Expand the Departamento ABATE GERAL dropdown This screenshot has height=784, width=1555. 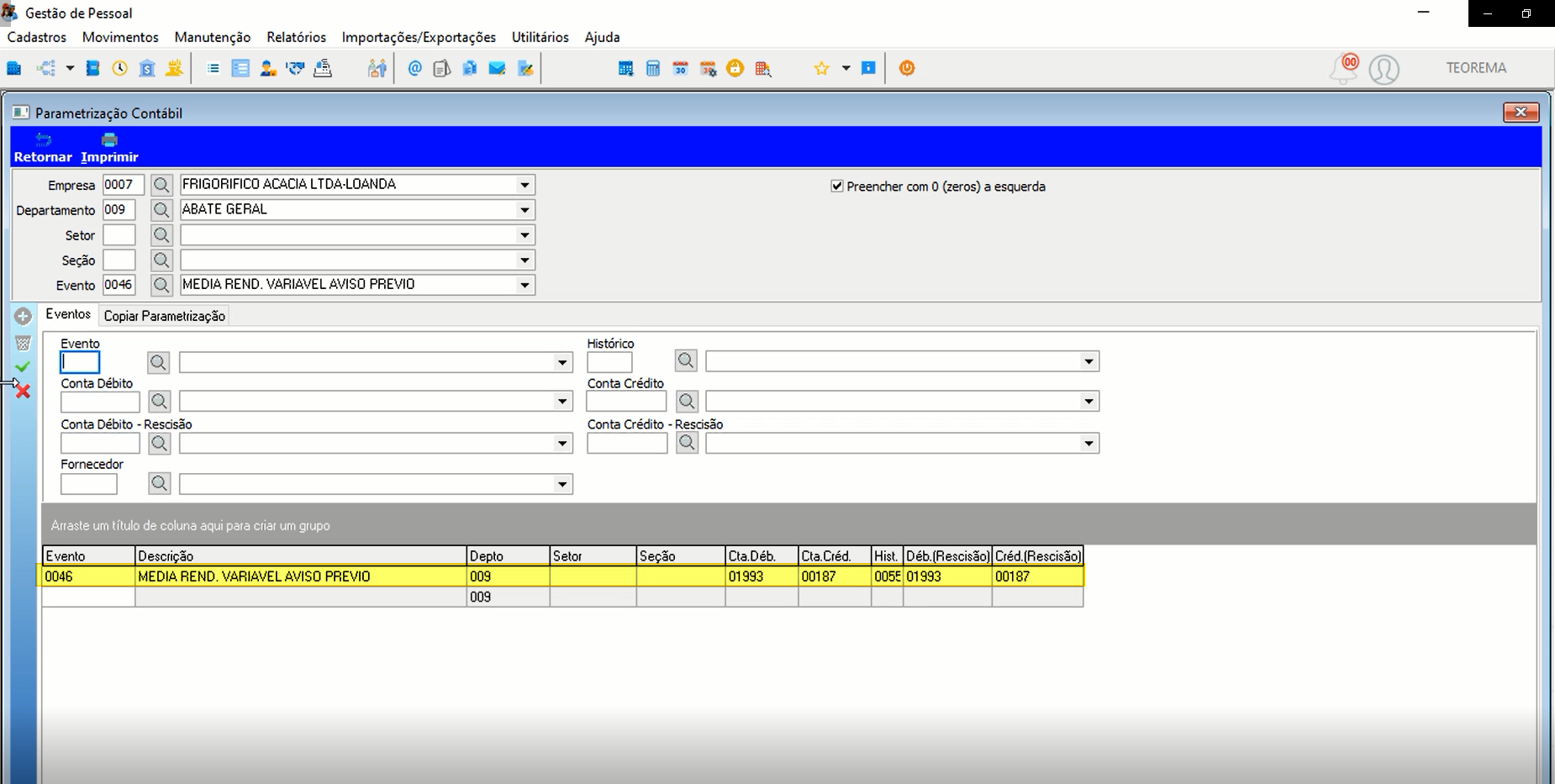(524, 210)
